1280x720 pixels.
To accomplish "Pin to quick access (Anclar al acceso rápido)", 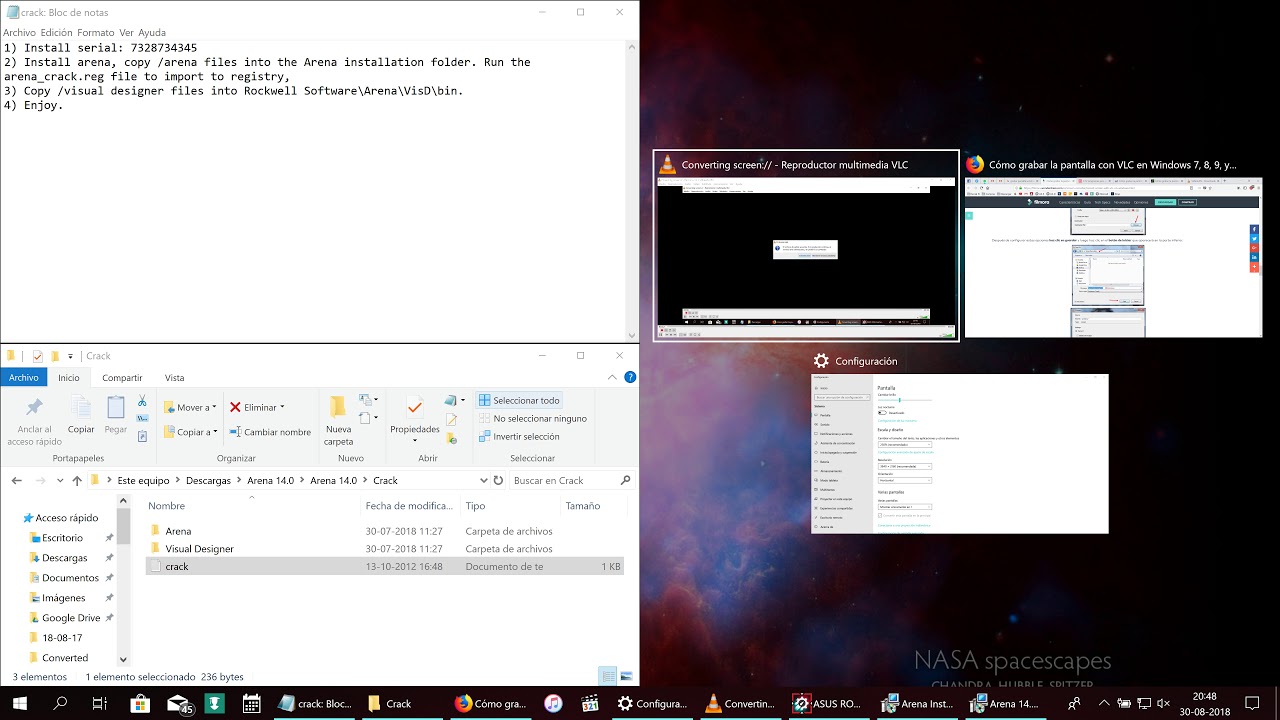I will (x=34, y=421).
